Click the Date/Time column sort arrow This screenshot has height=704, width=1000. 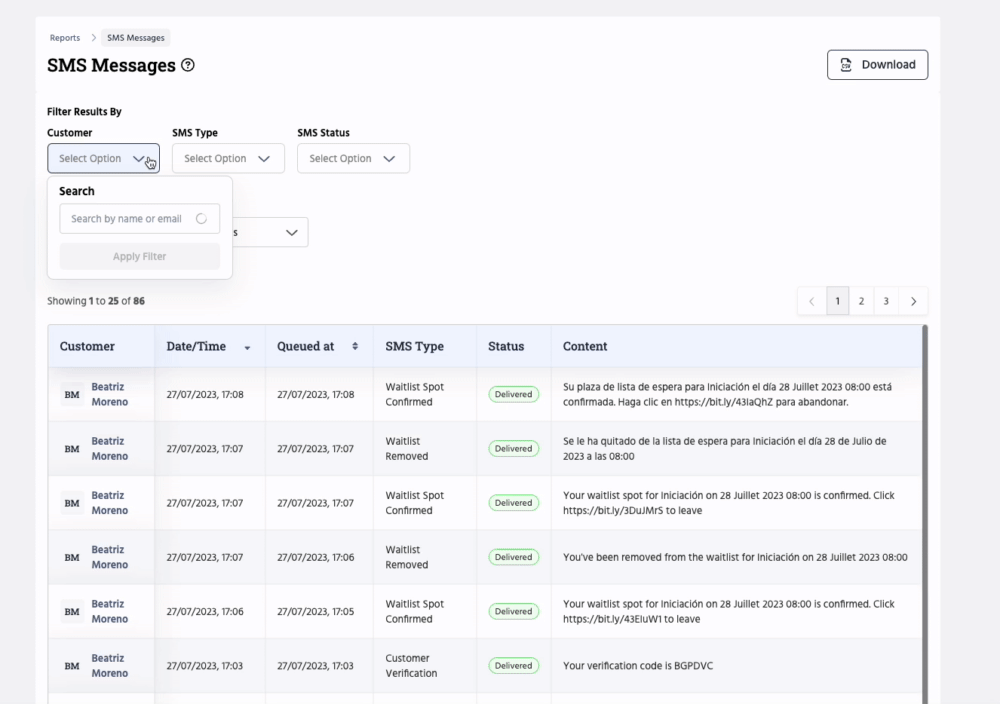tap(247, 348)
